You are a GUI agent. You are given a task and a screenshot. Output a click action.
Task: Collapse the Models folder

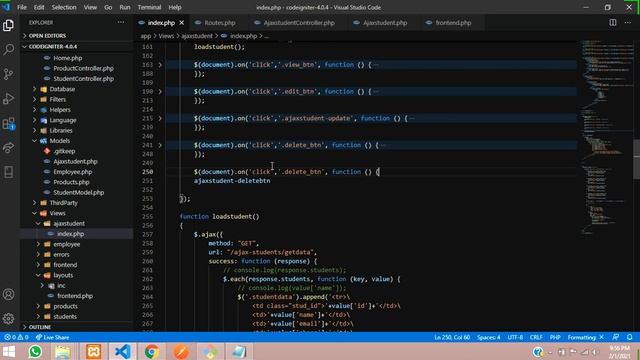tap(60, 141)
